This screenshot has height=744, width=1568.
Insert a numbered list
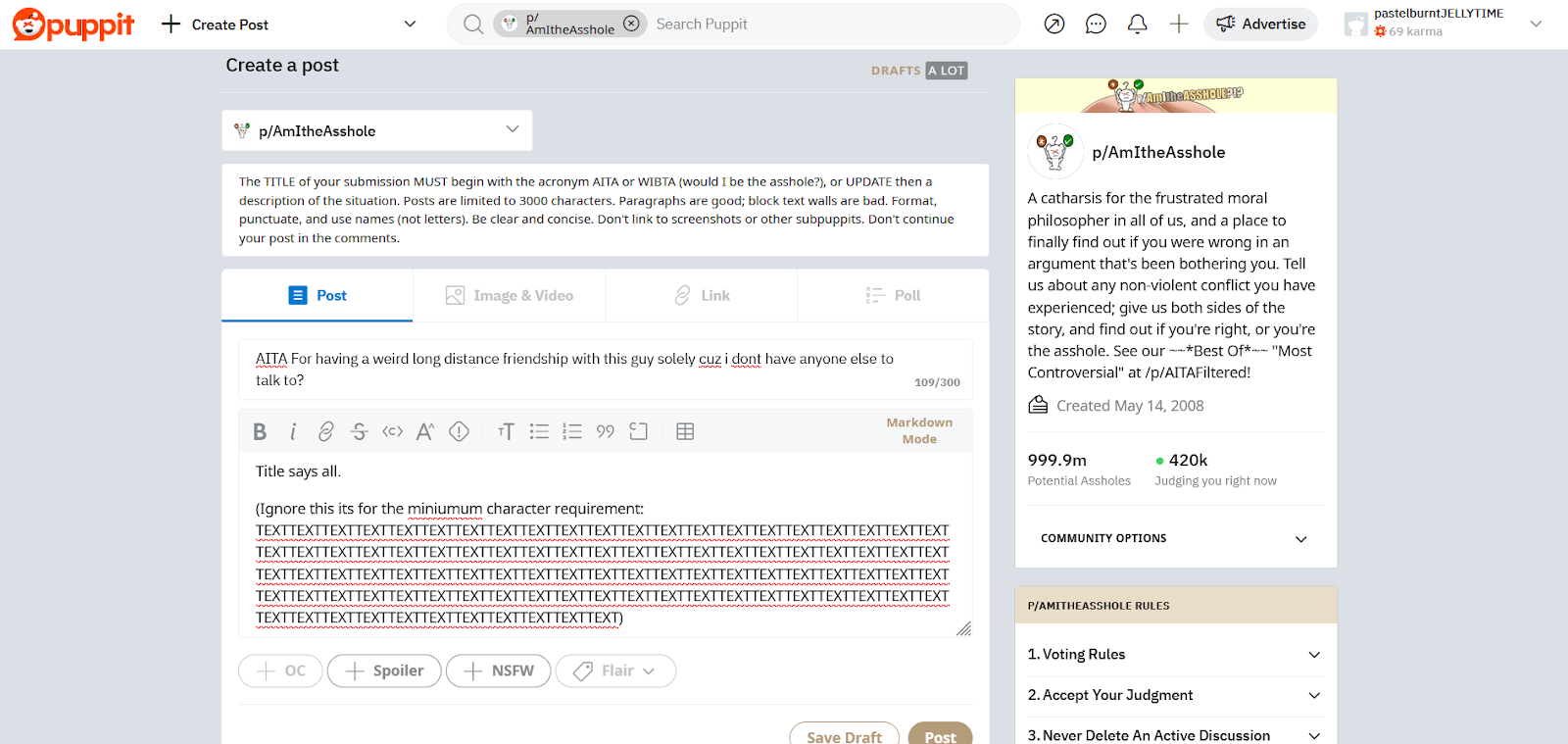click(572, 431)
